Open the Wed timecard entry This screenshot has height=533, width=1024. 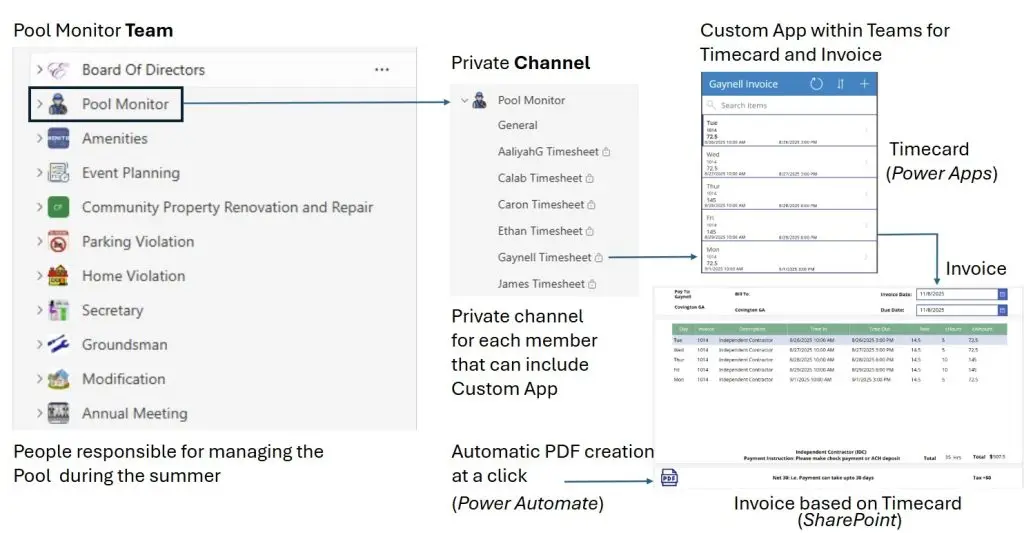[789, 162]
